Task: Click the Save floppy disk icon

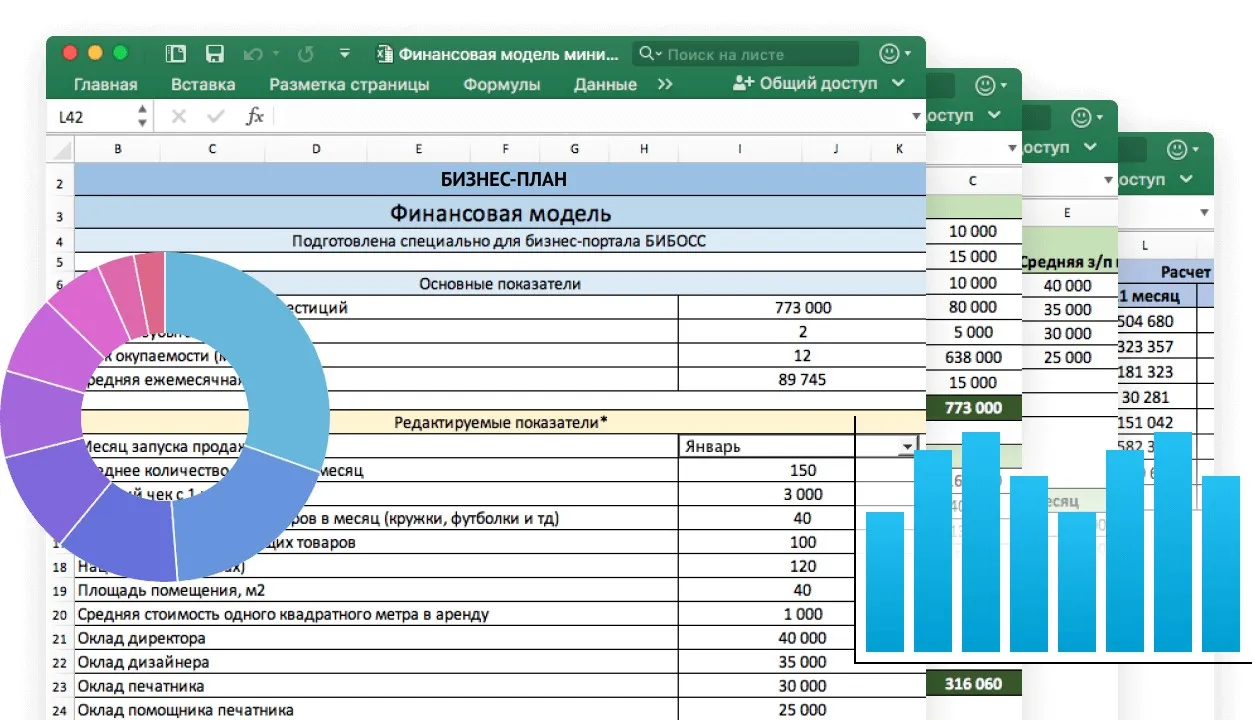Action: (214, 54)
